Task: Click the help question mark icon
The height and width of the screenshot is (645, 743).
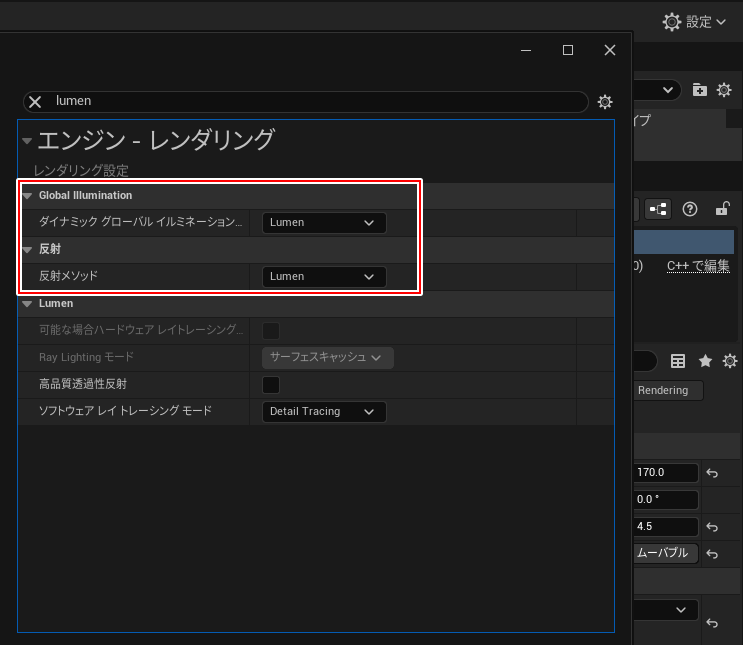Action: [x=689, y=209]
